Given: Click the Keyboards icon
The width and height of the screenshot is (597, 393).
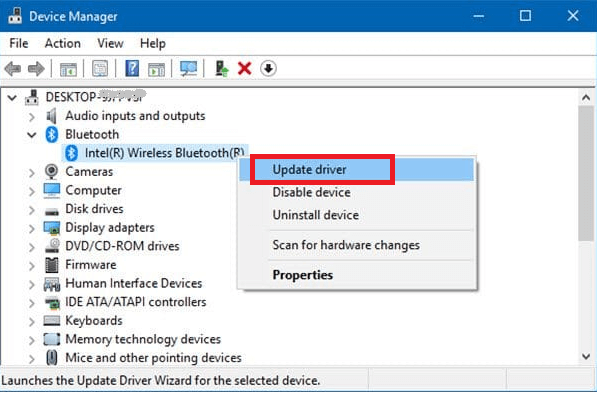Looking at the screenshot, I should (51, 321).
